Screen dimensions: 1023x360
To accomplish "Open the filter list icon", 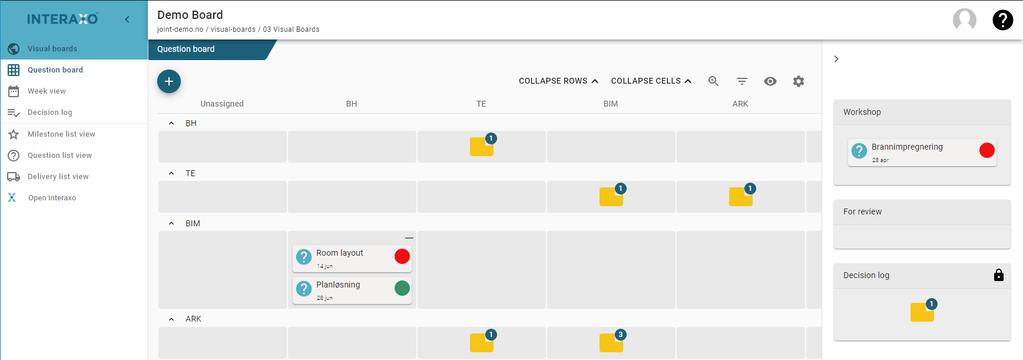I will (742, 82).
